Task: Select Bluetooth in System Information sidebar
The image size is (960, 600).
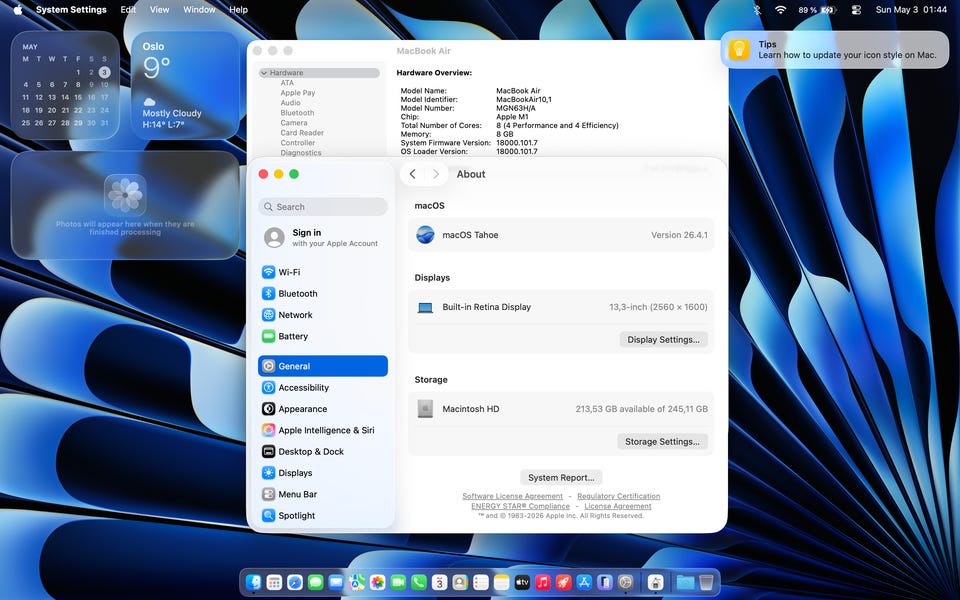Action: 297,113
